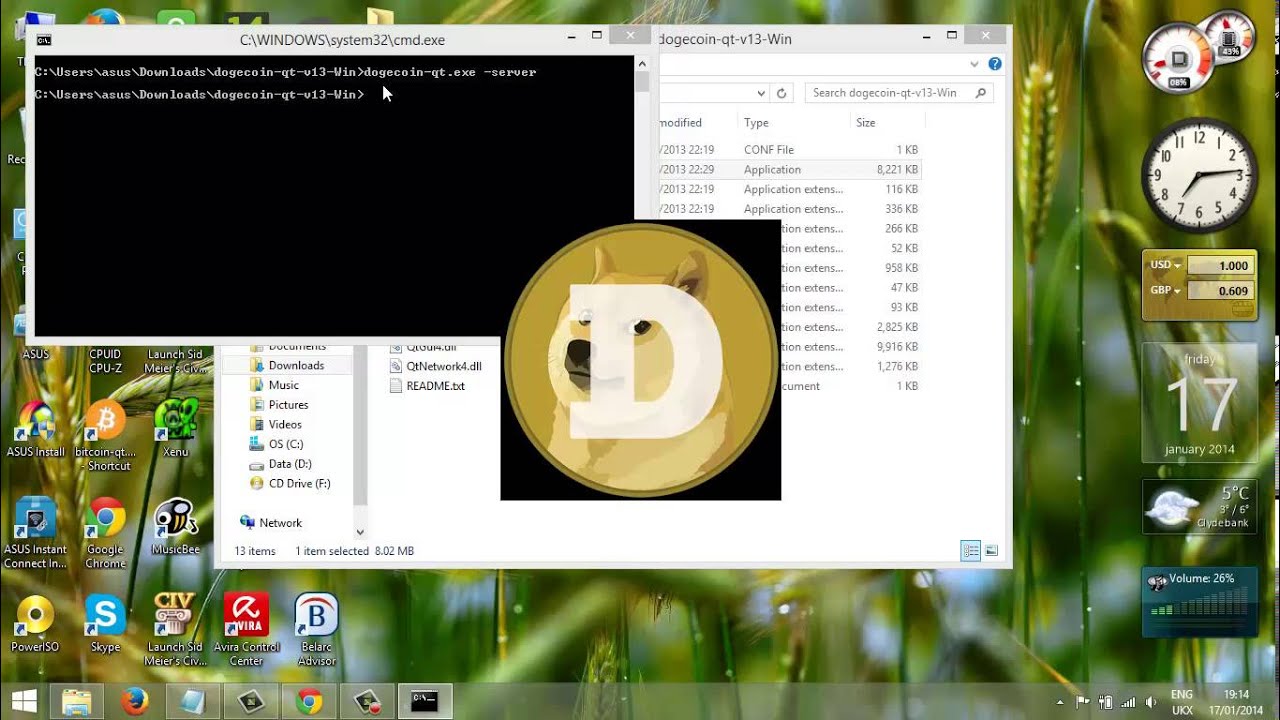This screenshot has width=1280, height=720.
Task: Open MusicBee desktop shortcut
Action: 175,527
